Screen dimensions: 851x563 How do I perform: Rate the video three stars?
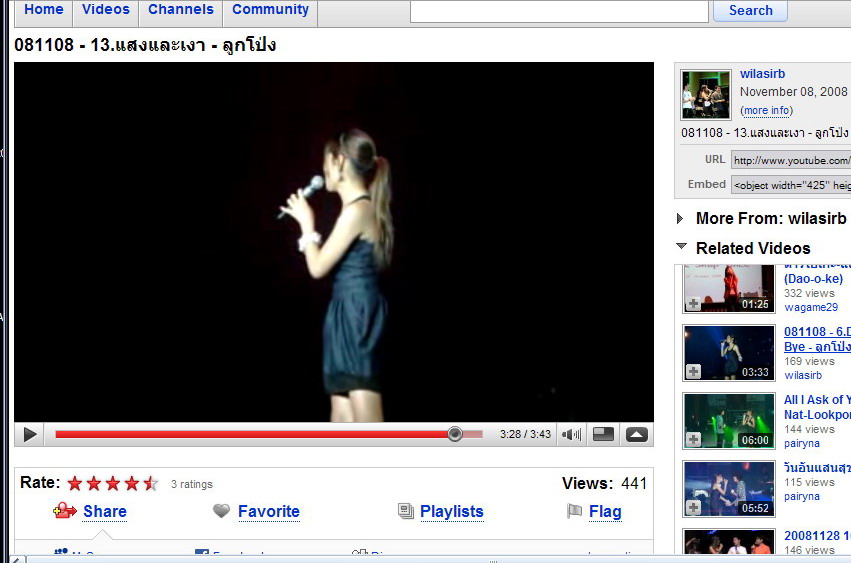click(x=113, y=483)
